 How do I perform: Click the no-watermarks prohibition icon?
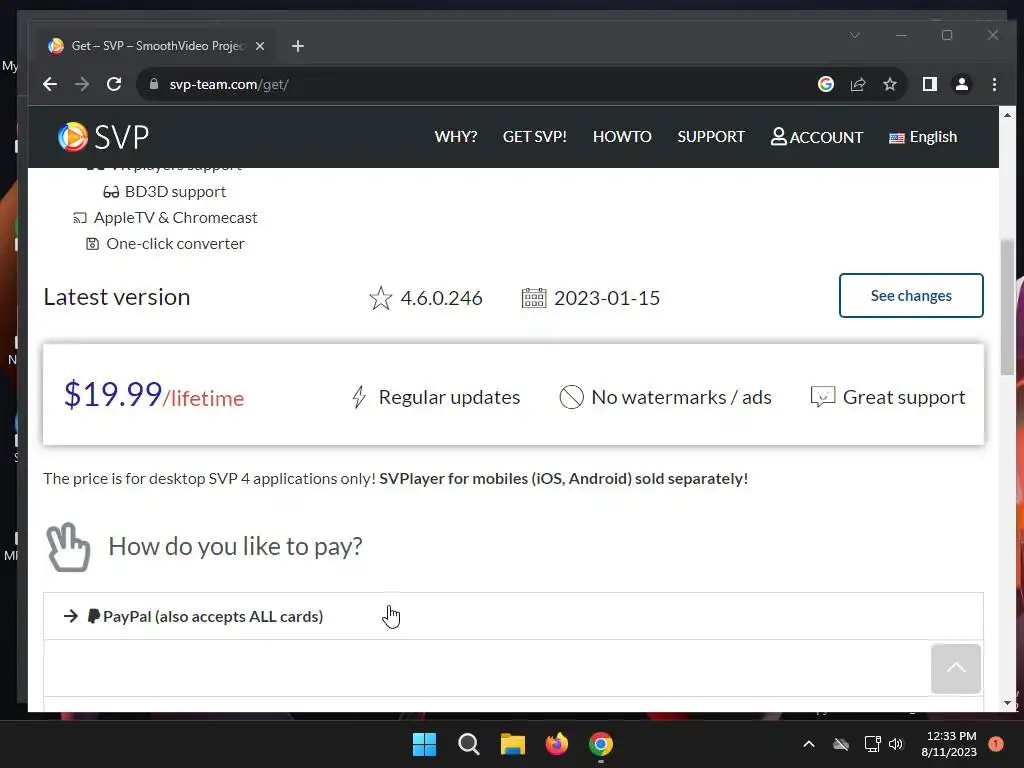[x=571, y=397]
